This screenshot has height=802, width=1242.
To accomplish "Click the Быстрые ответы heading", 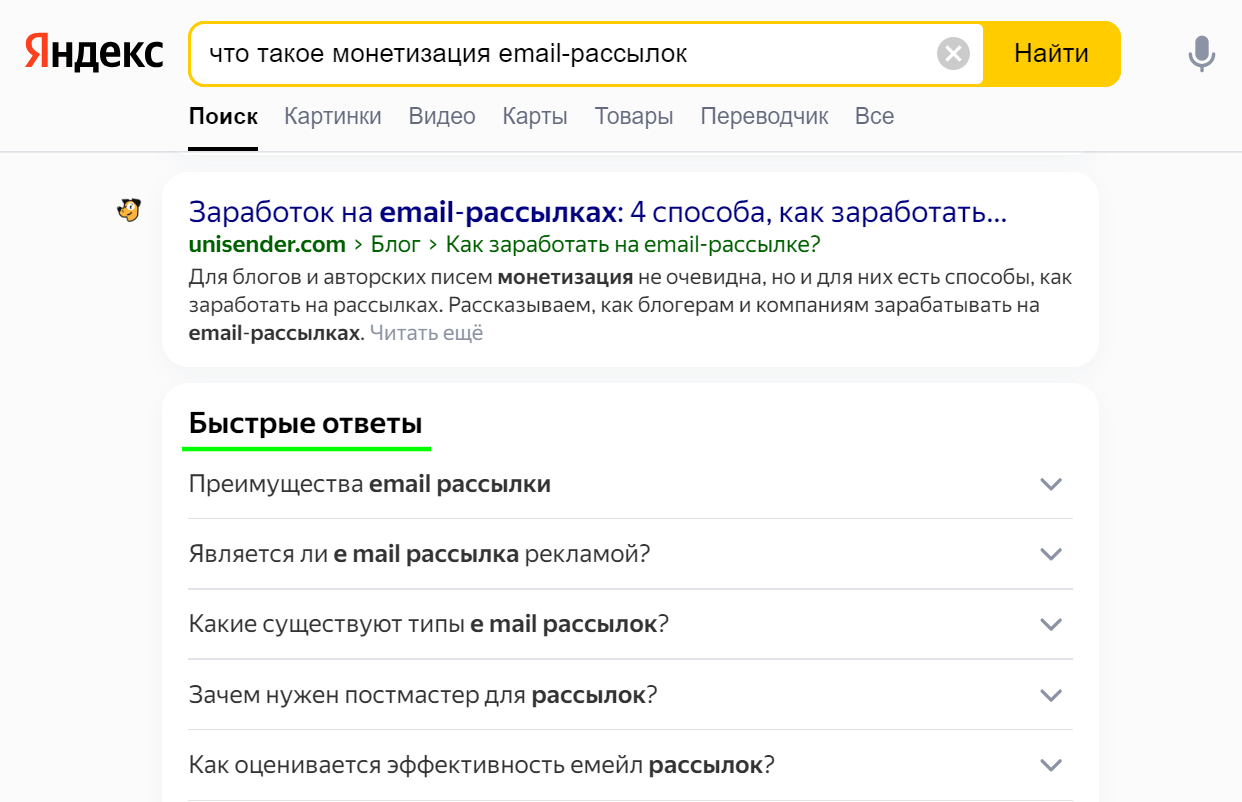I will click(305, 422).
